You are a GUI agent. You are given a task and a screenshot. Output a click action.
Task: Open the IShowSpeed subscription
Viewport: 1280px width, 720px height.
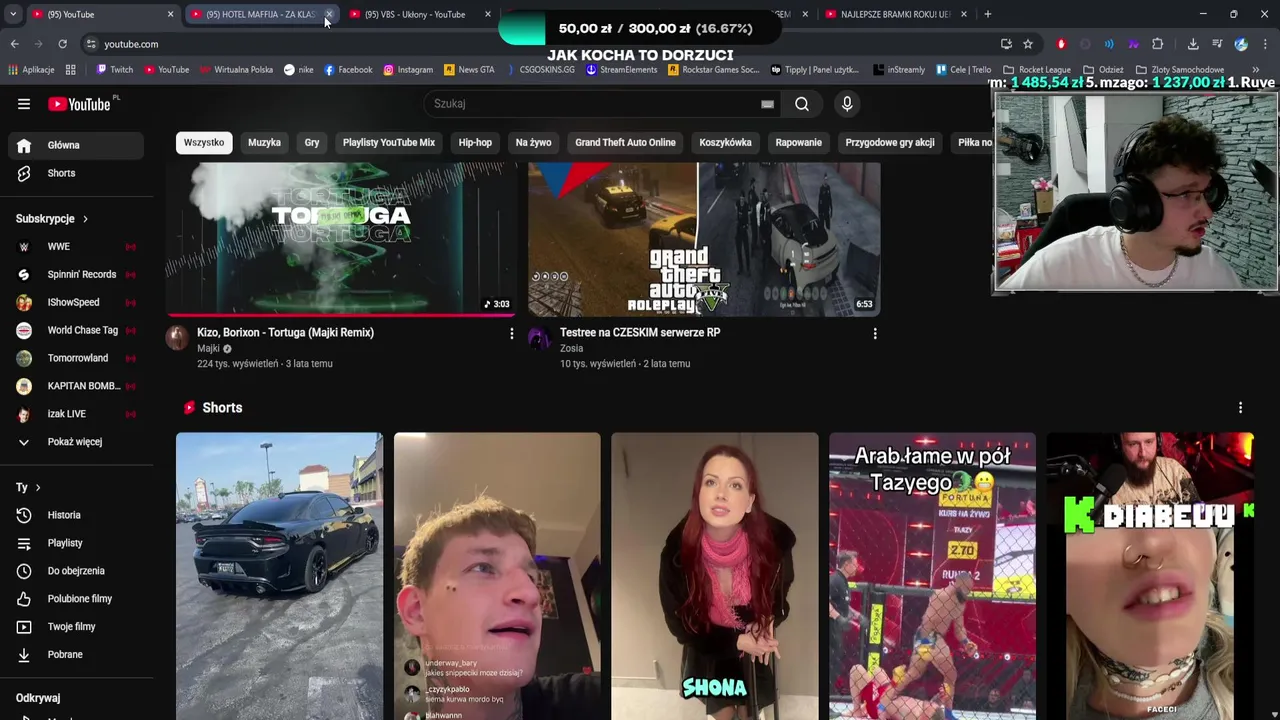[76, 303]
